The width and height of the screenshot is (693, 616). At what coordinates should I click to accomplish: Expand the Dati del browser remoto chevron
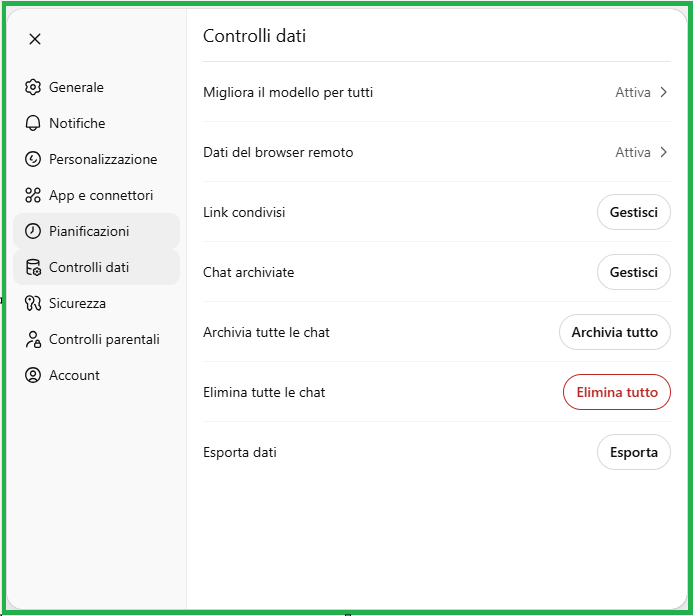[663, 152]
